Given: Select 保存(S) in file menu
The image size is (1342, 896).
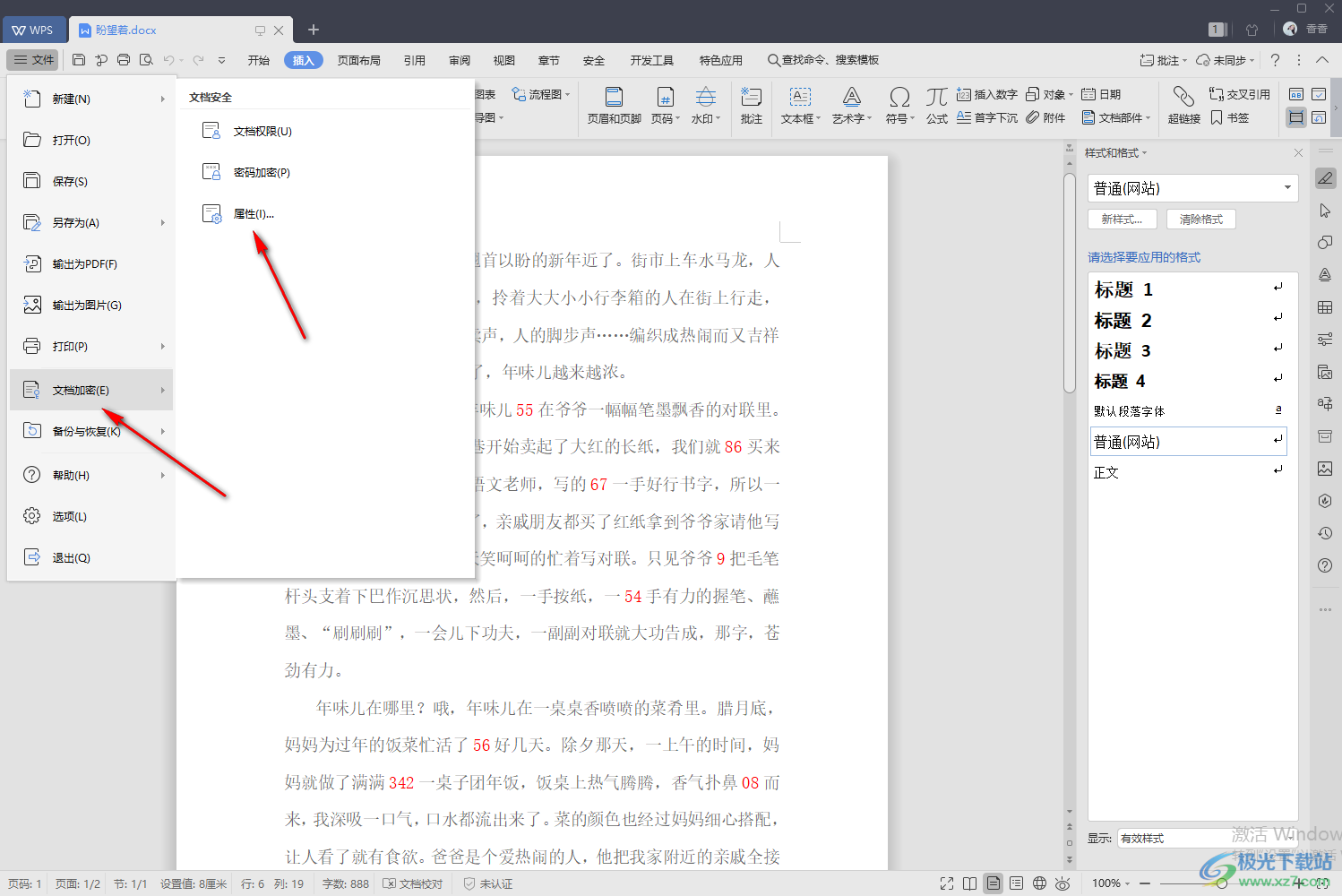Looking at the screenshot, I should pyautogui.click(x=90, y=181).
